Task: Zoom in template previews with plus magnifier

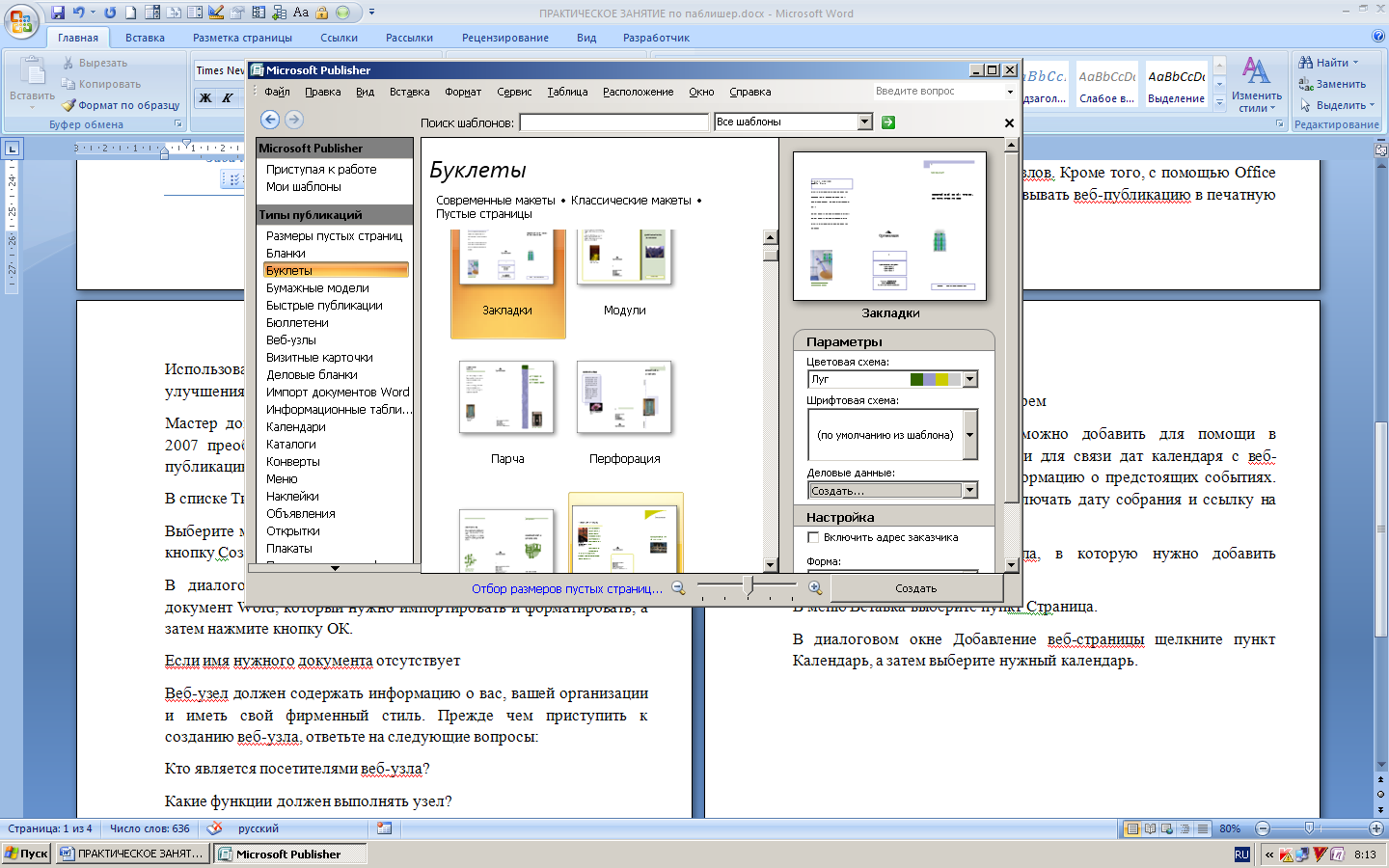Action: (815, 587)
